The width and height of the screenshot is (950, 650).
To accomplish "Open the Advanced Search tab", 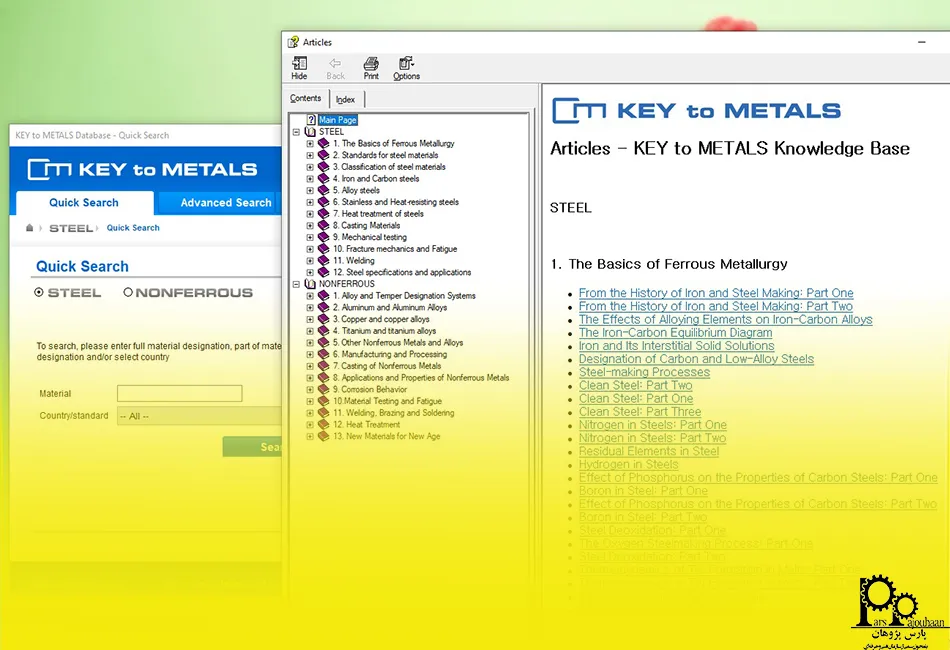I will click(225, 203).
